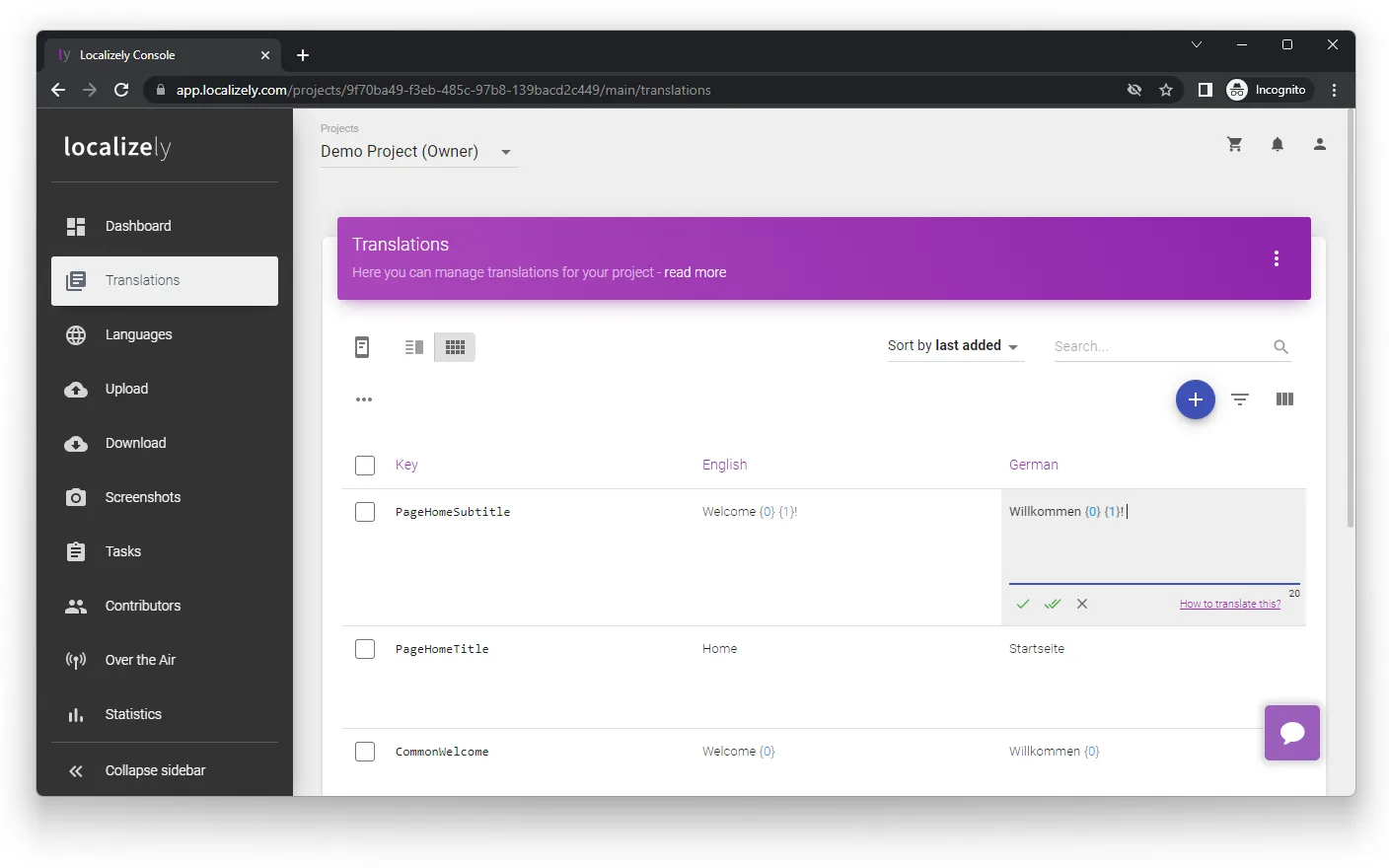
Task: Save and review with the double checkmark
Action: (x=1053, y=604)
